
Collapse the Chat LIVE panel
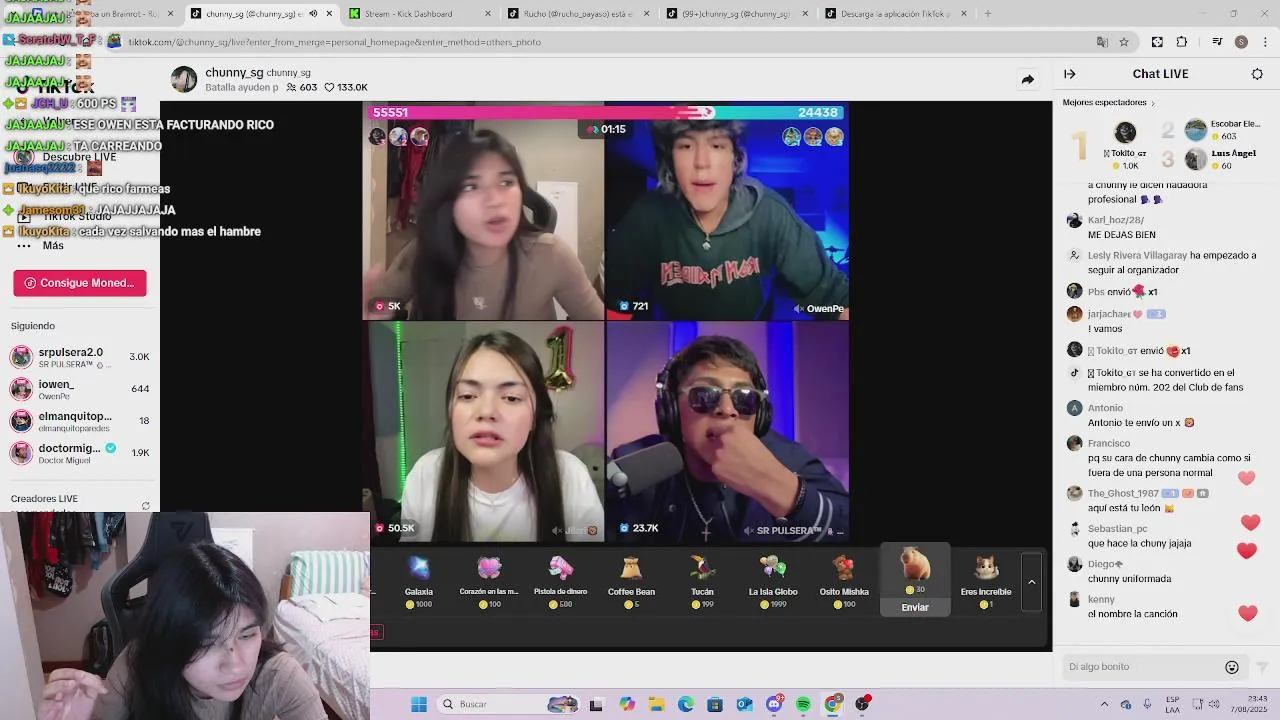coord(1069,74)
